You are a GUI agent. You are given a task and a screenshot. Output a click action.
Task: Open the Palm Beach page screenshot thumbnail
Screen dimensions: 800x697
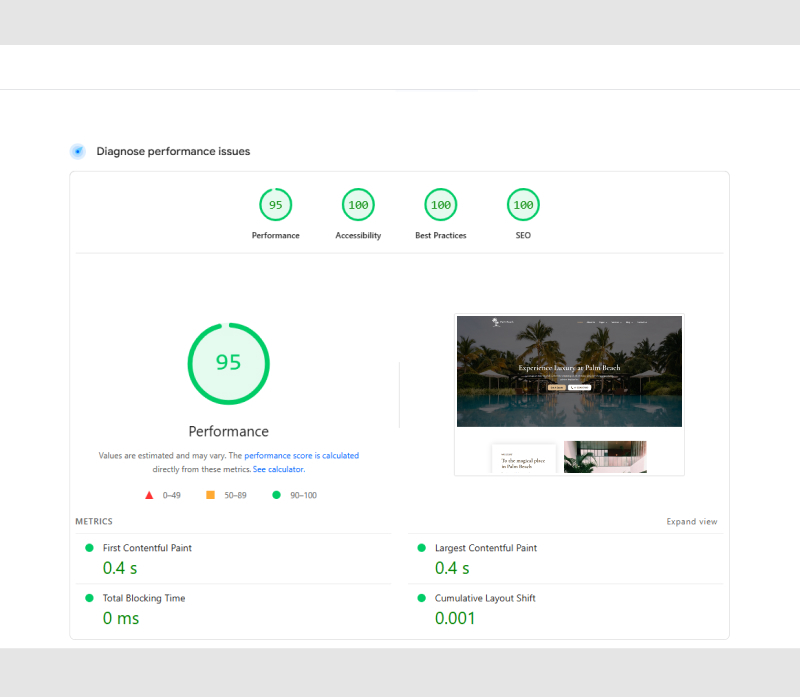click(x=569, y=395)
